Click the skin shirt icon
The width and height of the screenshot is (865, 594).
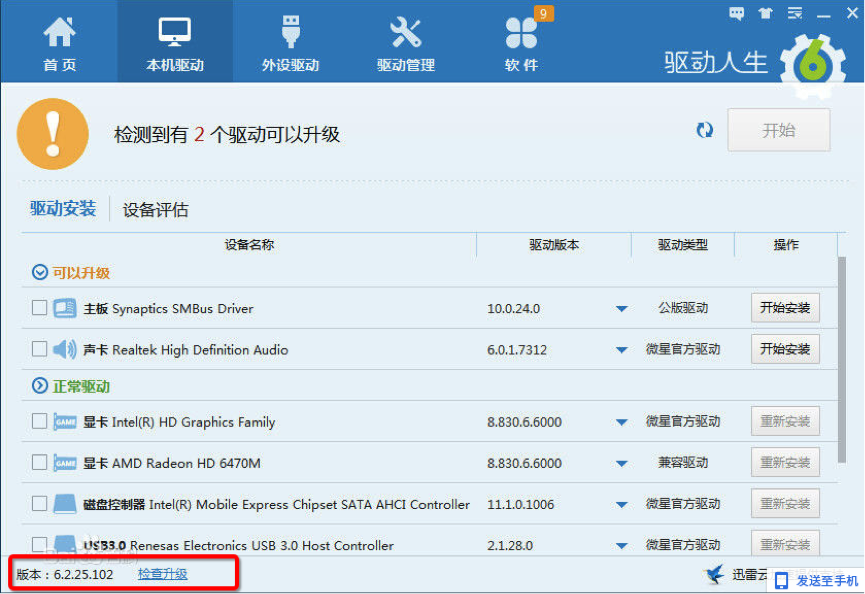tap(765, 13)
